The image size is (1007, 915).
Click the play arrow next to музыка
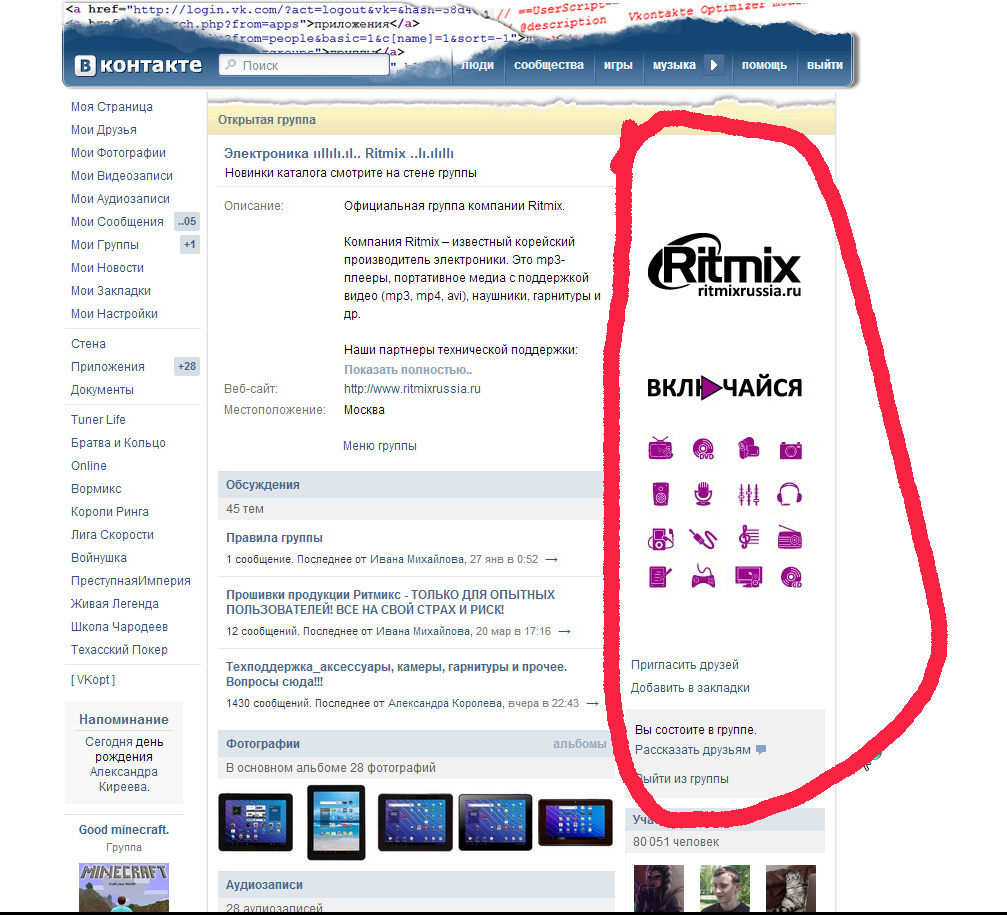[714, 65]
